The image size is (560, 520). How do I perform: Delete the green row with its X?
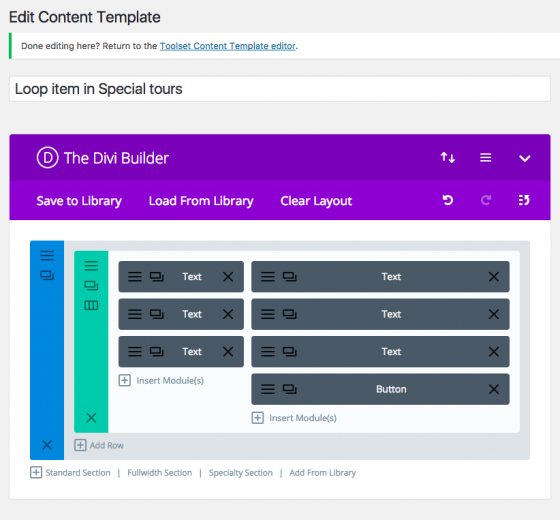click(91, 418)
